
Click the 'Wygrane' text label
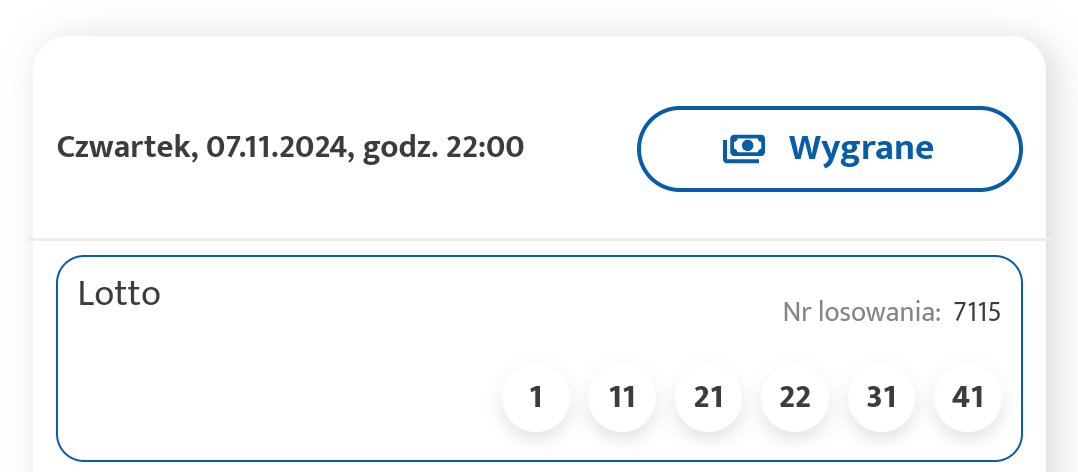tap(861, 148)
